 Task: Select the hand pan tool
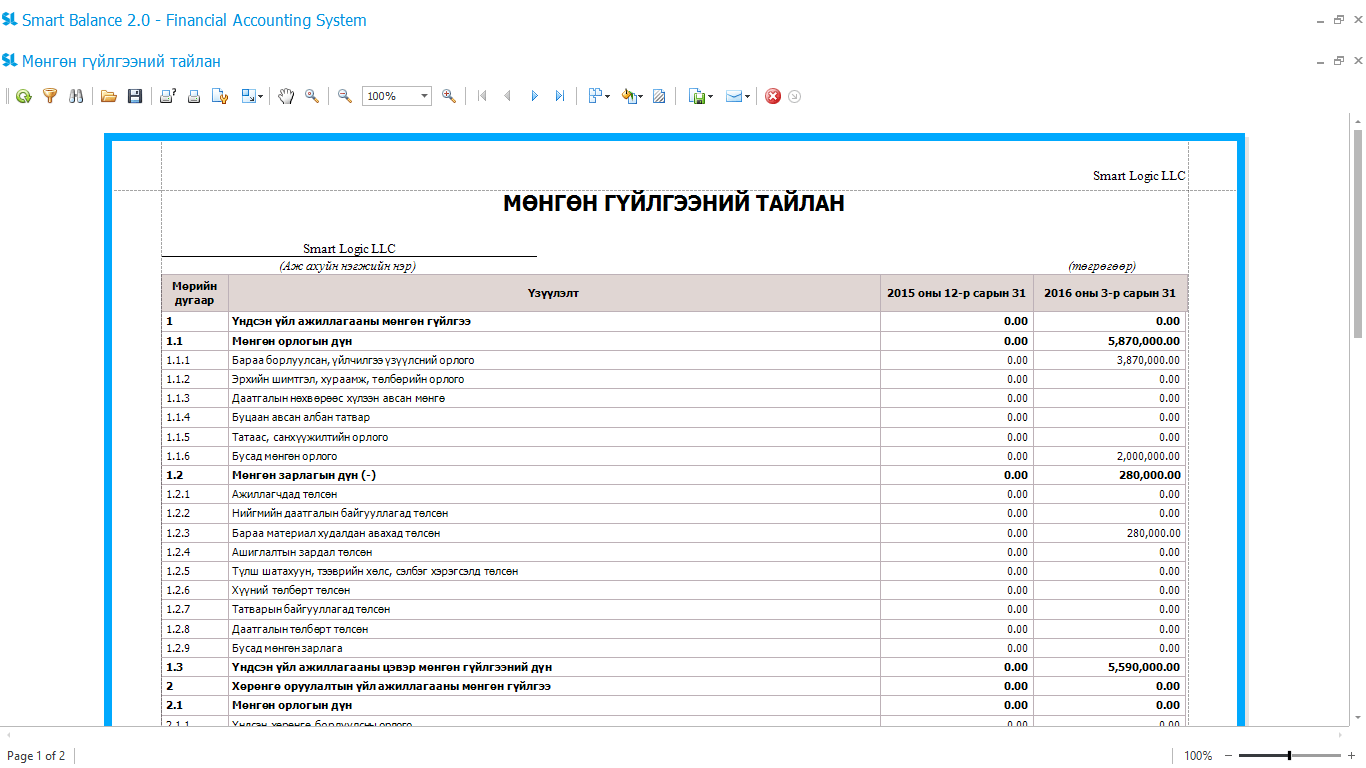coord(286,96)
